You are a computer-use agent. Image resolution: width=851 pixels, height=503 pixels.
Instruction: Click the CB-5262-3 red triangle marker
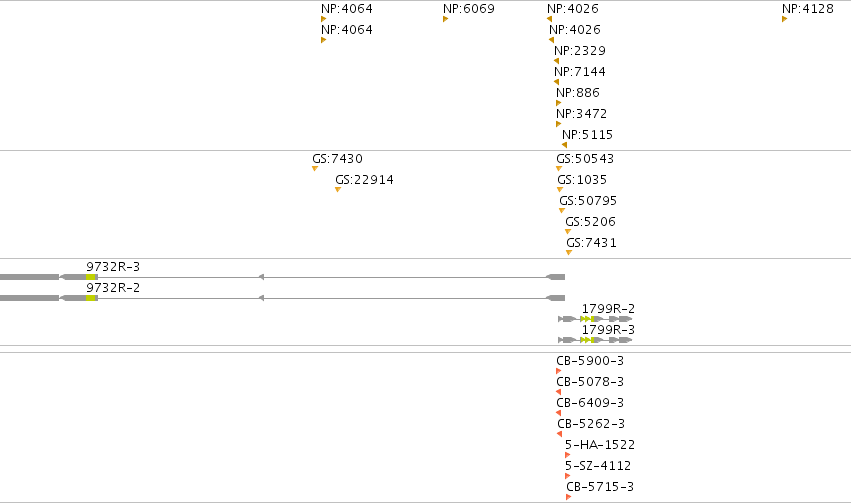[x=560, y=434]
